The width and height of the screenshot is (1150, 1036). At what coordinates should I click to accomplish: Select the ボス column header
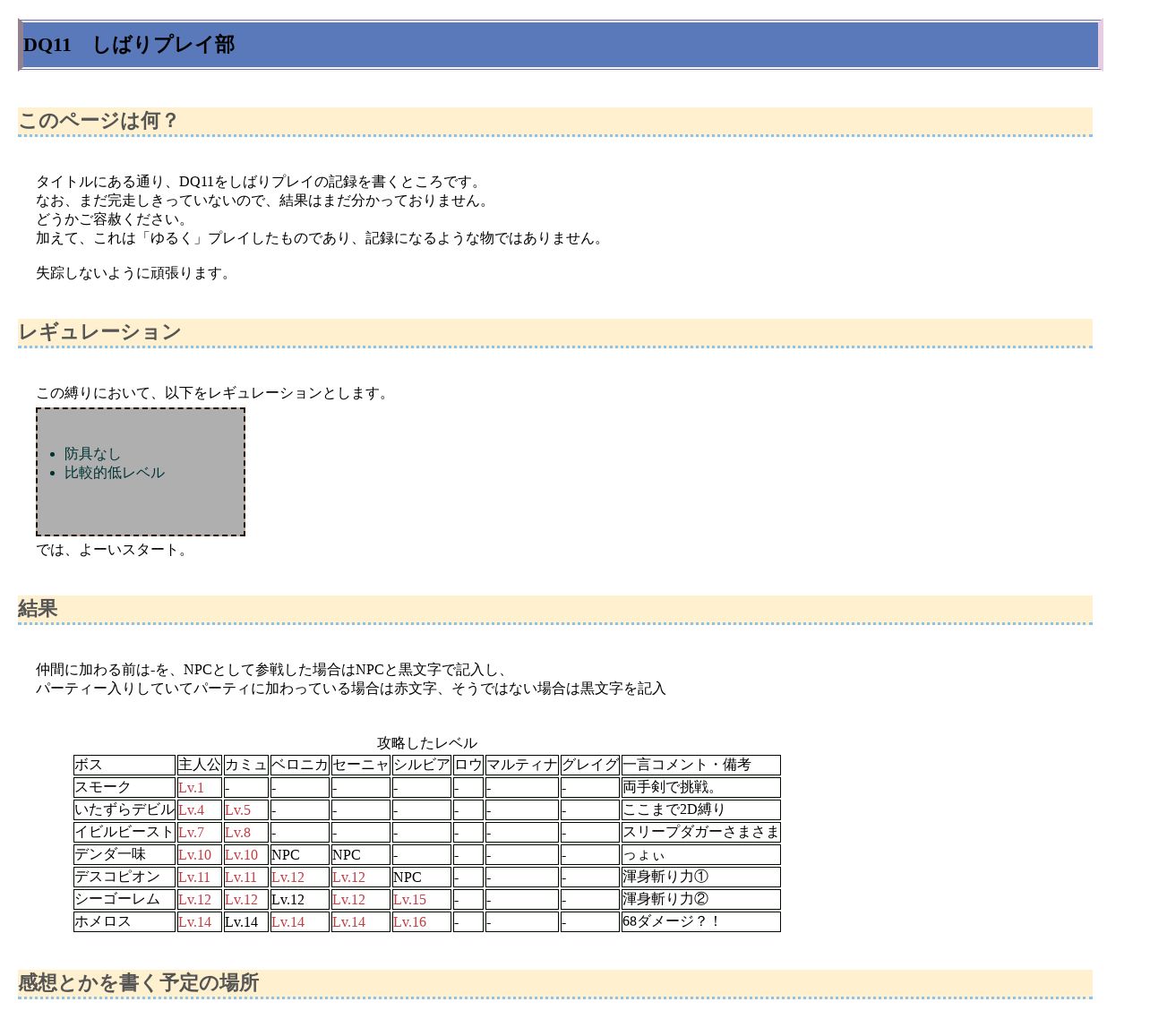click(124, 765)
